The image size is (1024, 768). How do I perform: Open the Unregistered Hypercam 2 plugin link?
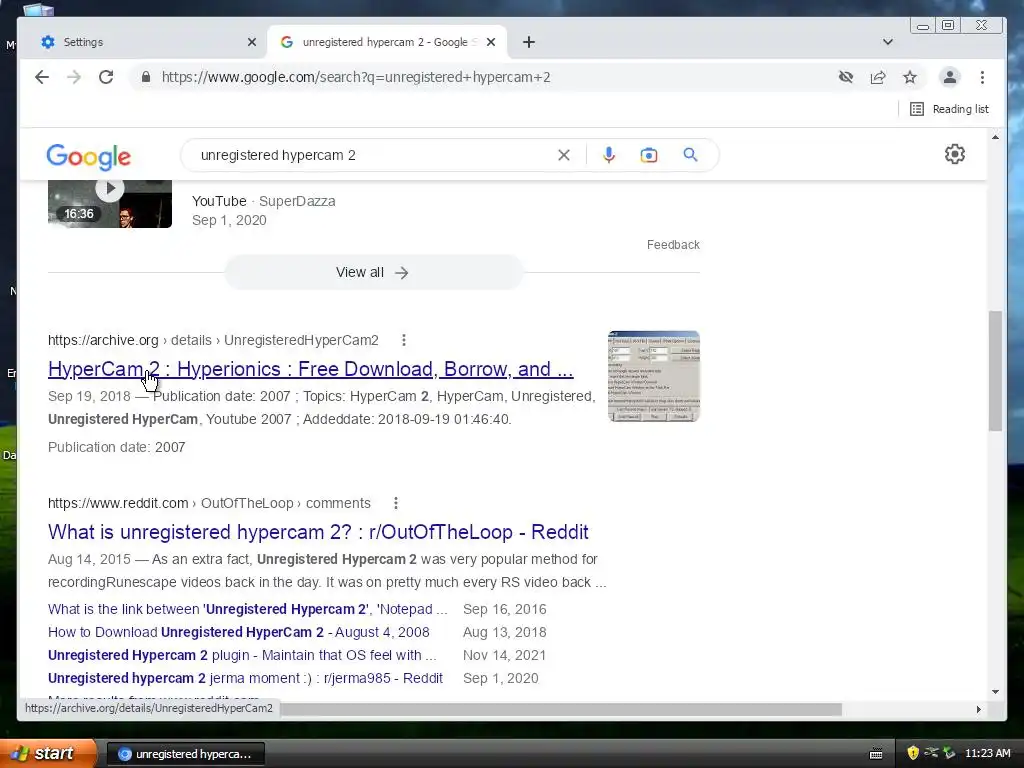point(242,655)
